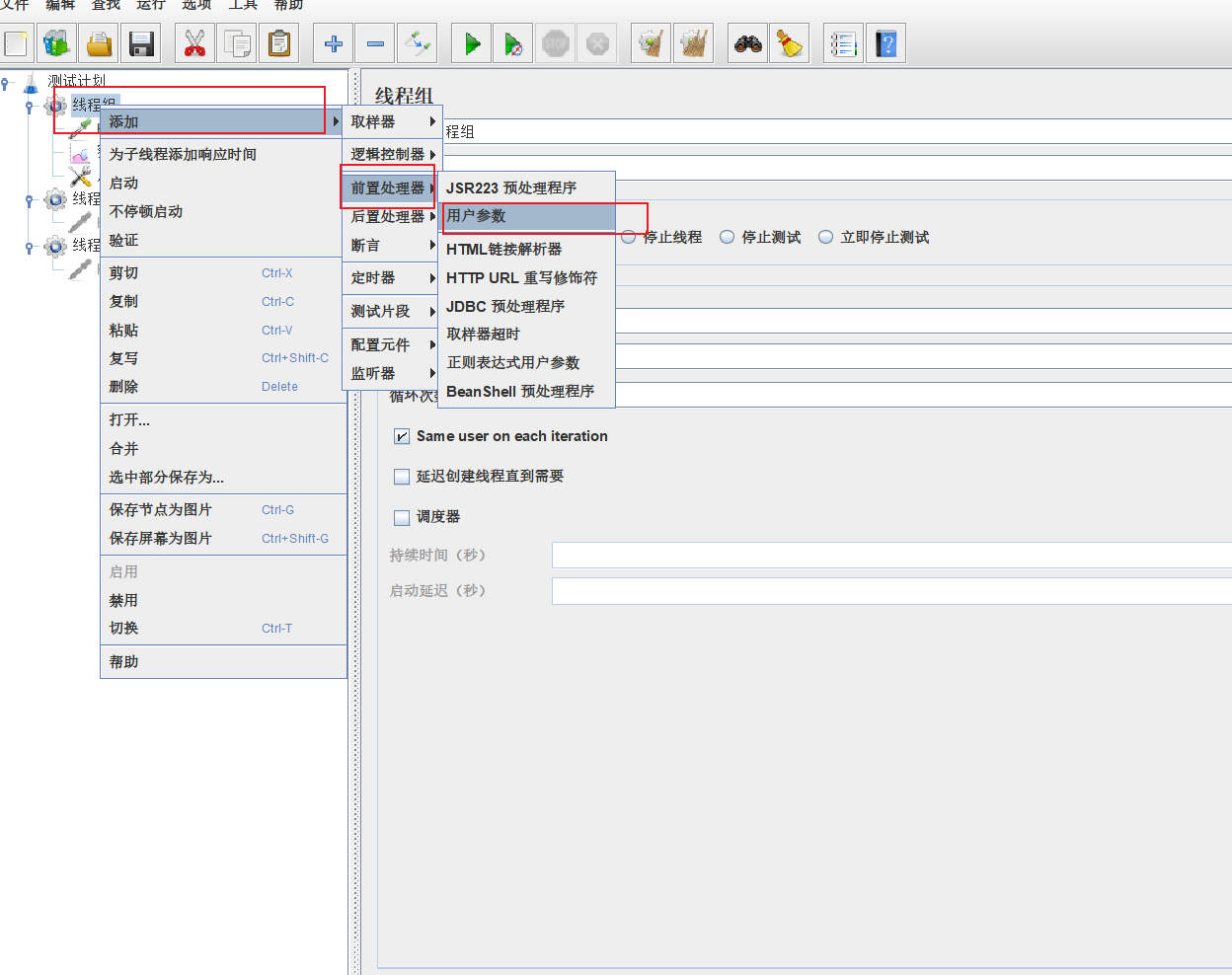Choose JSR223 预处理程序 menu entry
Viewport: 1232px width, 975px height.
(526, 187)
